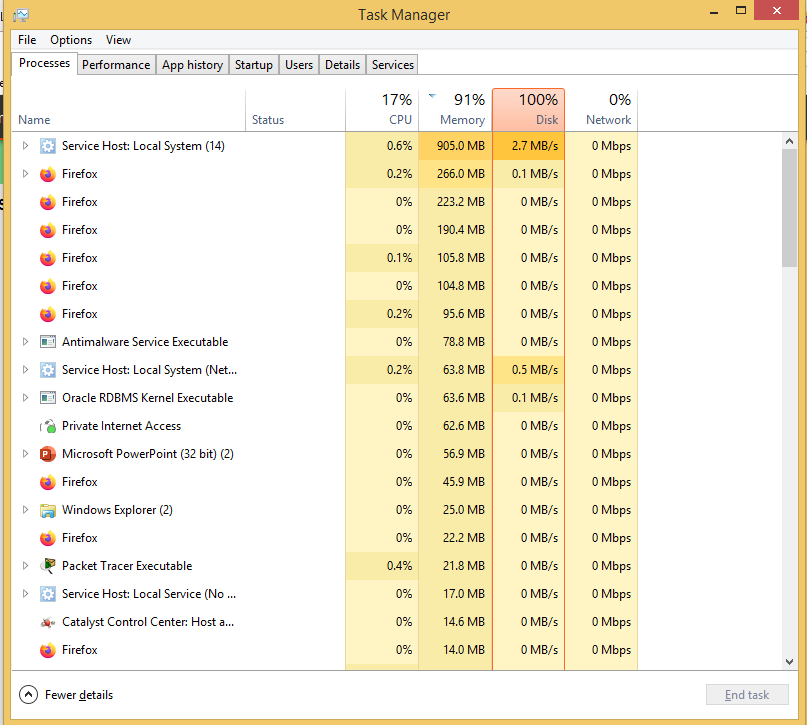Click the scrollbar up arrow
Image resolution: width=807 pixels, height=725 pixels.
790,140
